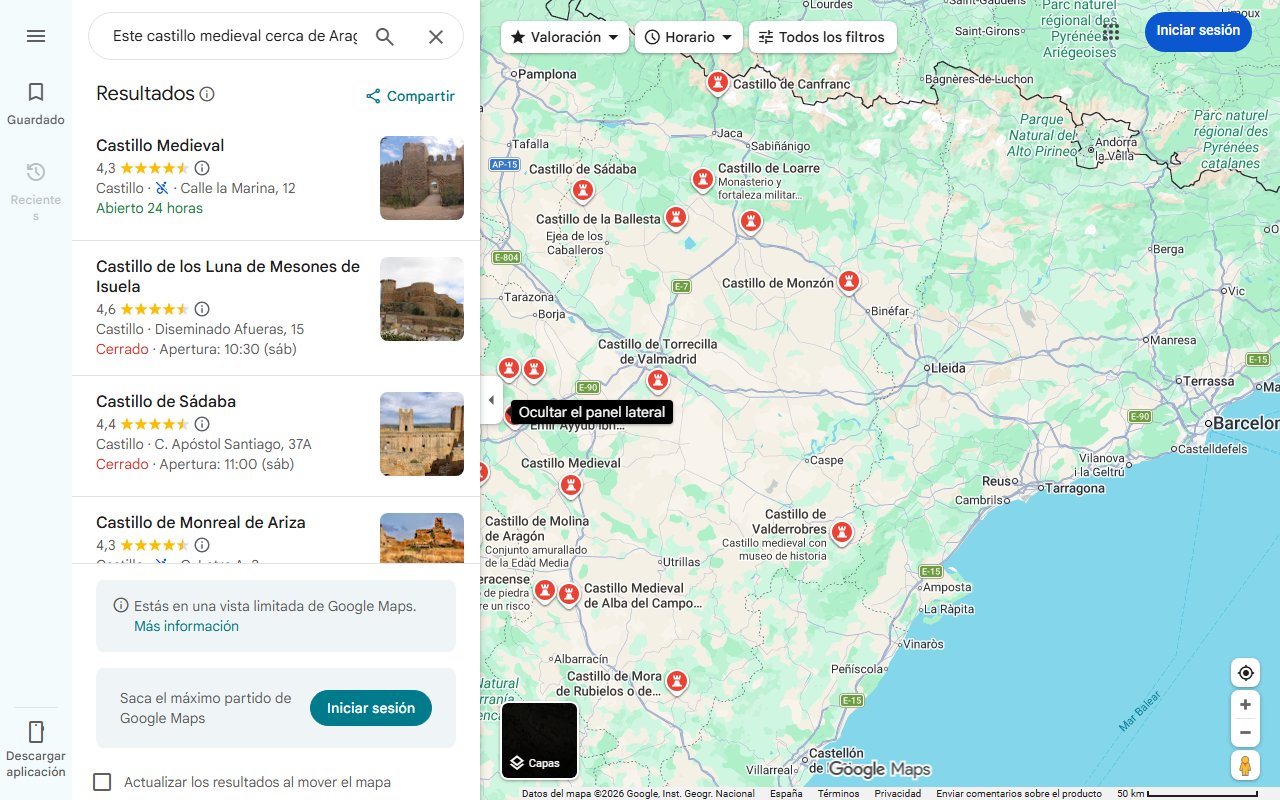This screenshot has width=1280, height=800.
Task: Clear the search with the X icon
Action: (436, 36)
